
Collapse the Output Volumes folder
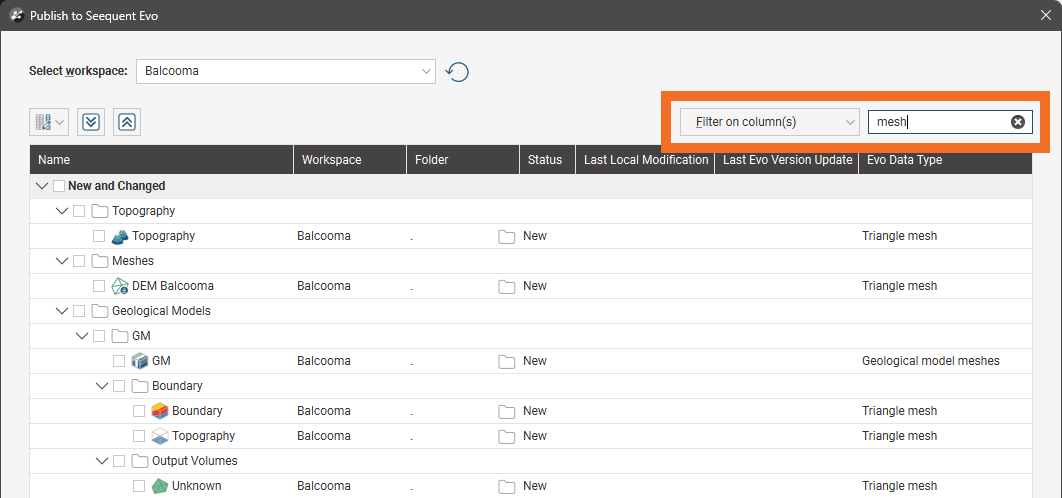tap(102, 461)
